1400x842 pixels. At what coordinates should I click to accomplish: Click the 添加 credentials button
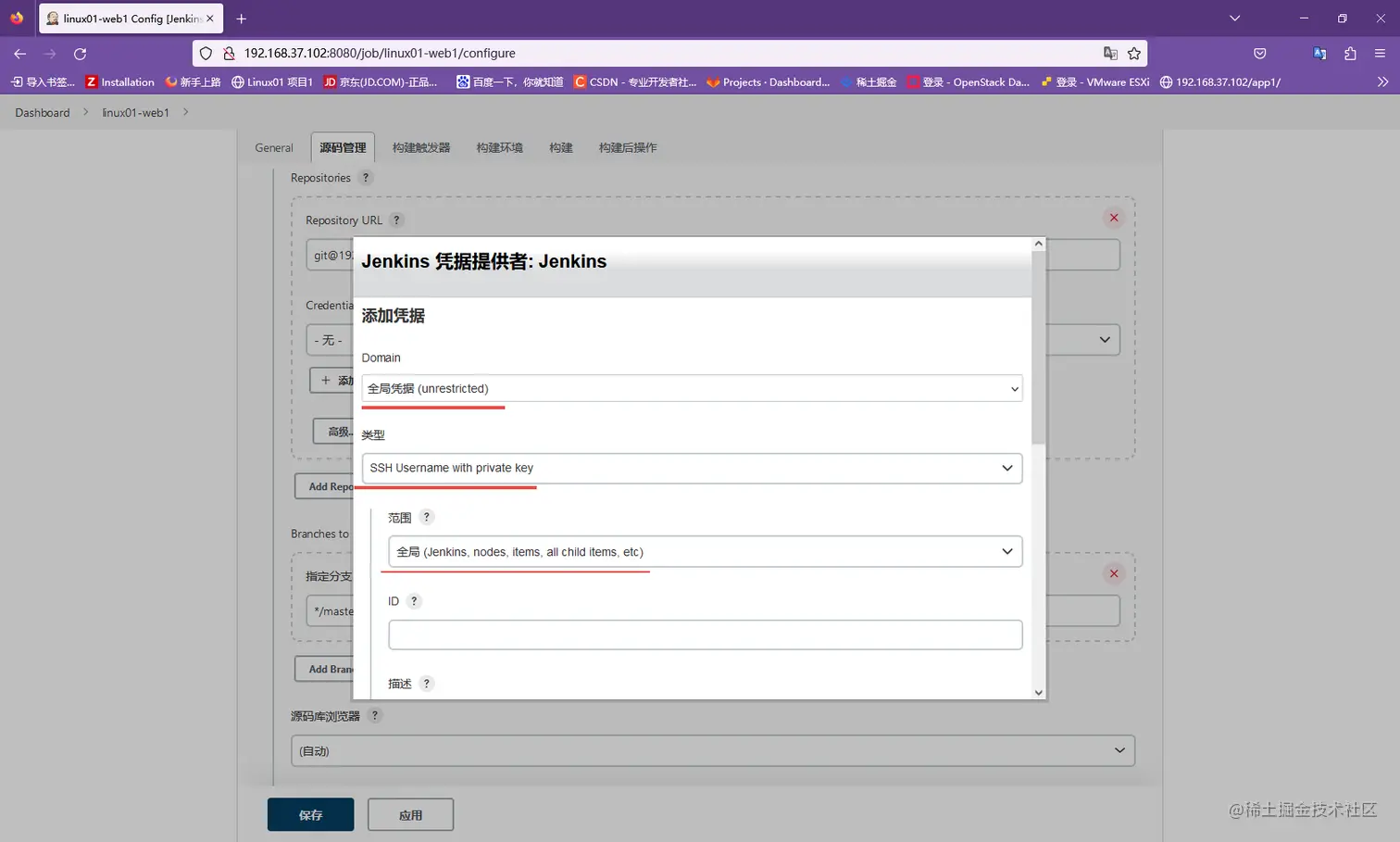[332, 380]
